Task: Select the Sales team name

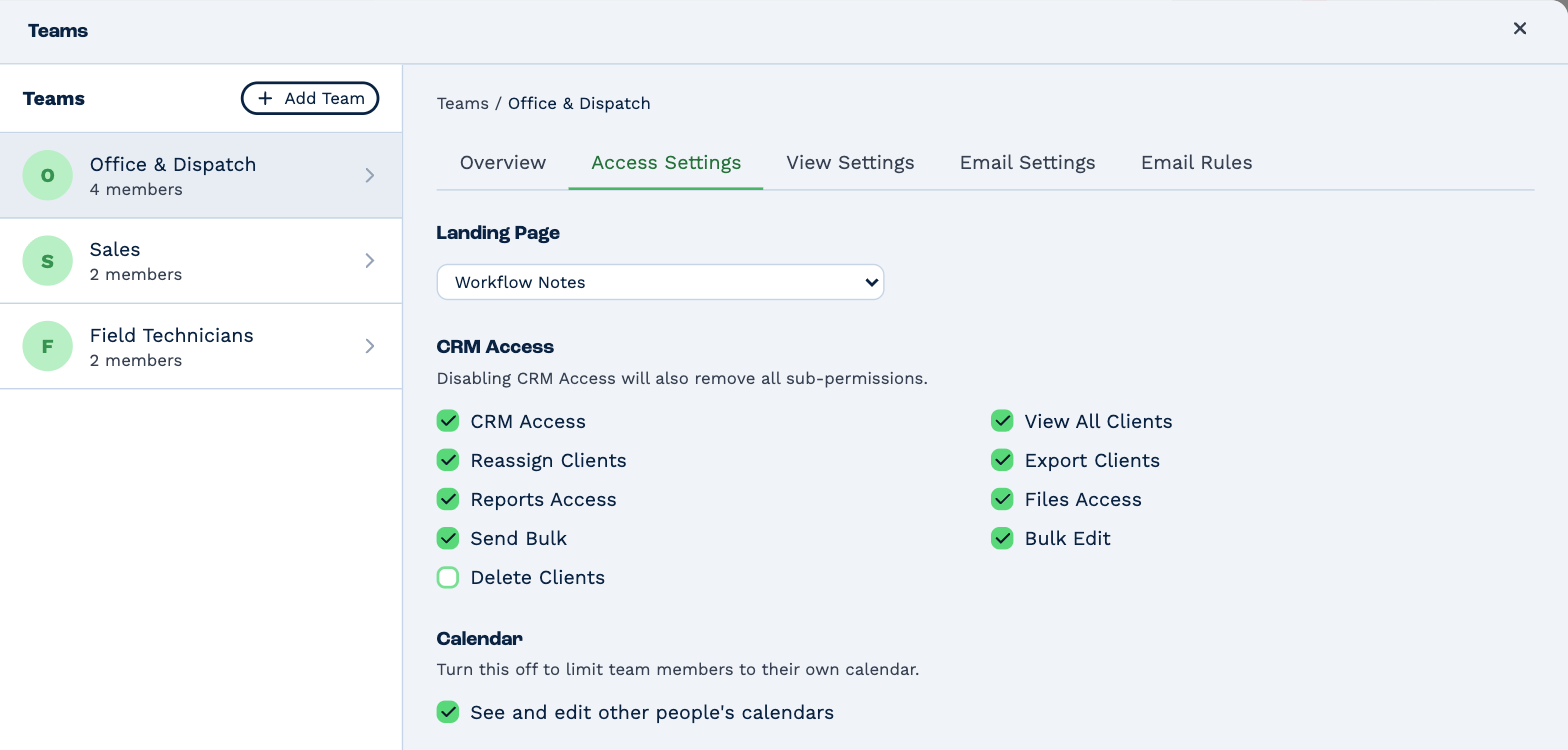Action: pyautogui.click(x=115, y=250)
